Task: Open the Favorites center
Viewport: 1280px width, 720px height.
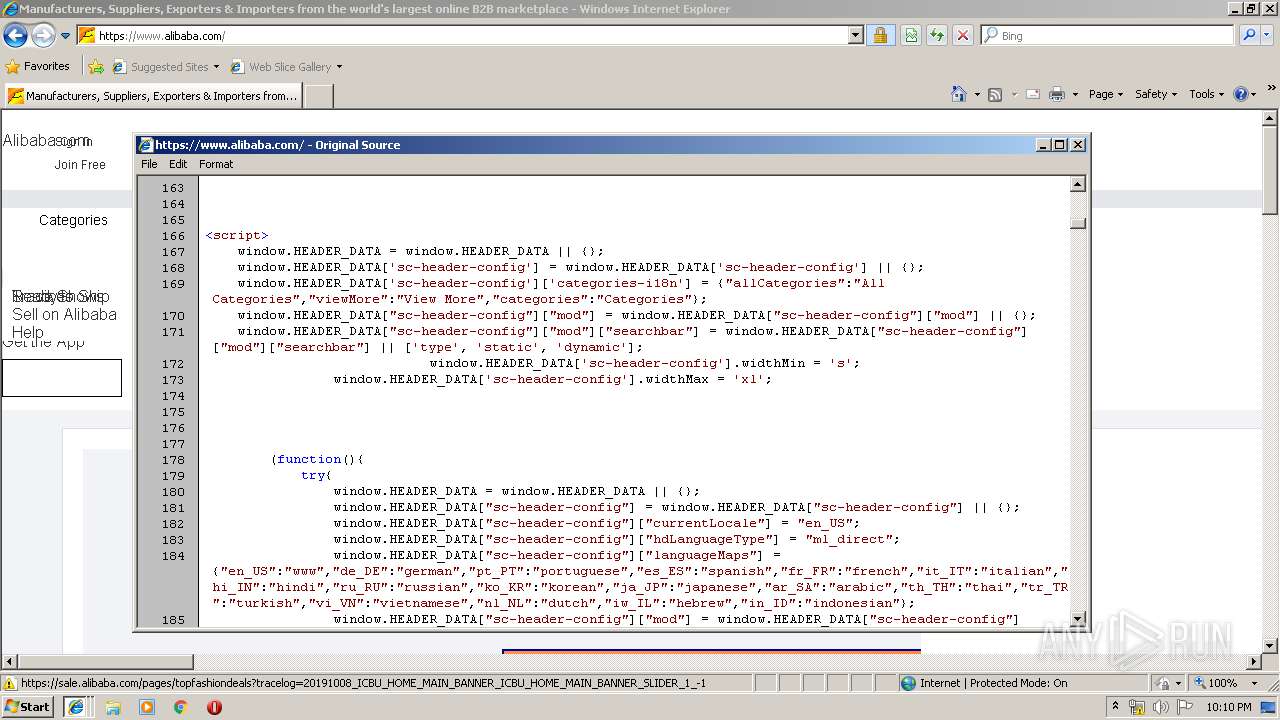Action: coord(38,67)
